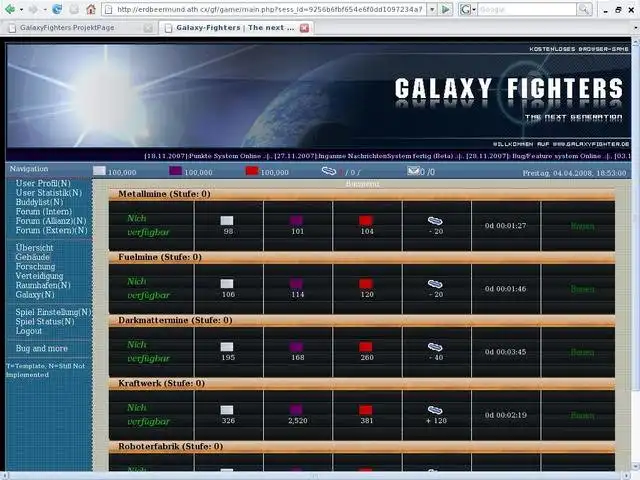Click Bauen link in the Metallmine row
The image size is (640, 480).
(582, 226)
